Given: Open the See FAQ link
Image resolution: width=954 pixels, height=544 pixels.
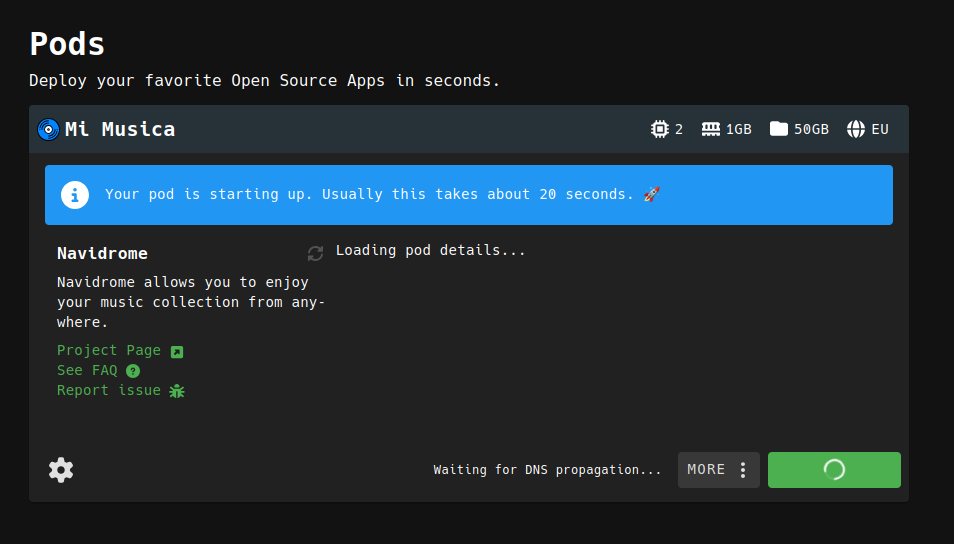Looking at the screenshot, I should (x=87, y=370).
